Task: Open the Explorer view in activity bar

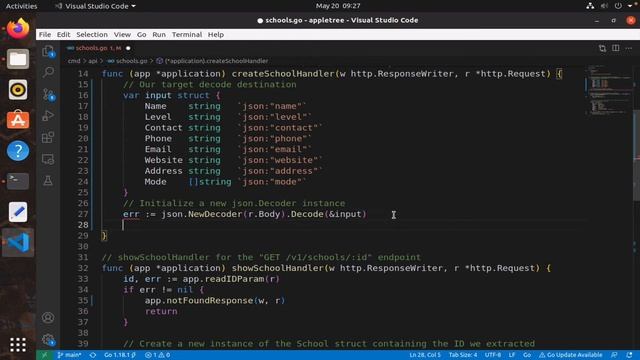Action: click(x=48, y=51)
